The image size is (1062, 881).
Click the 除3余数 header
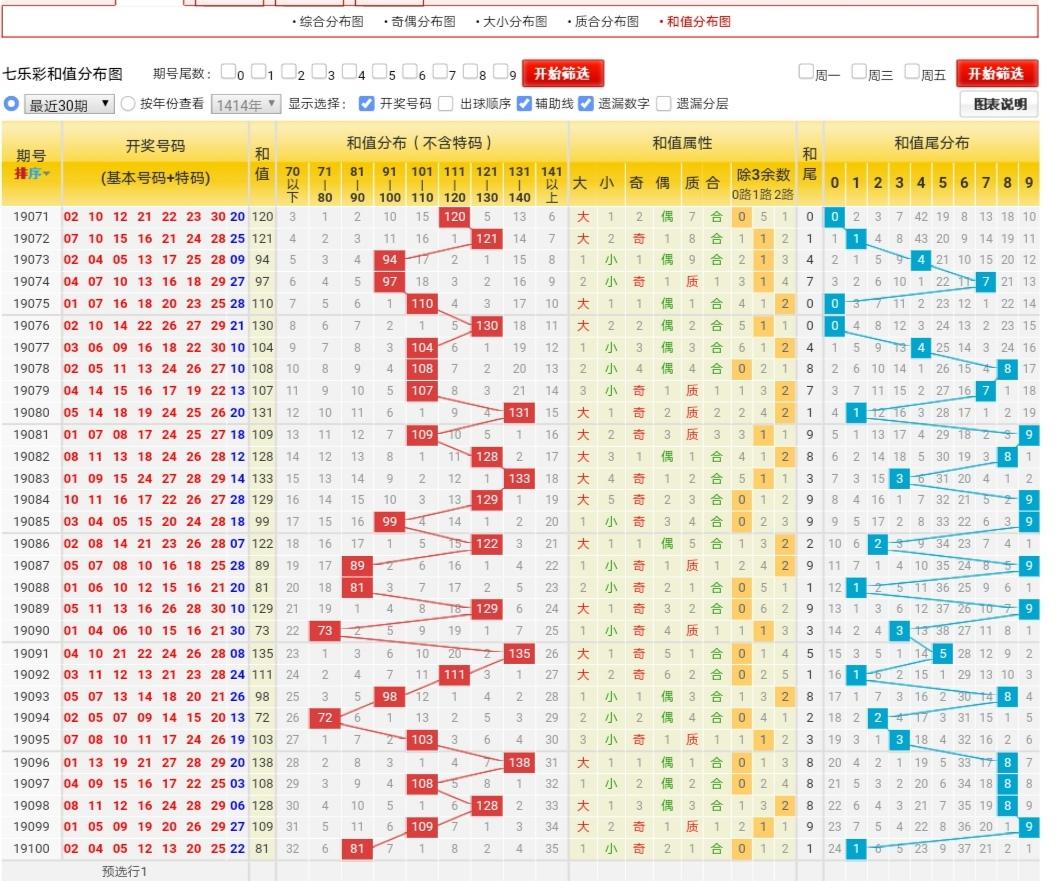coord(763,175)
